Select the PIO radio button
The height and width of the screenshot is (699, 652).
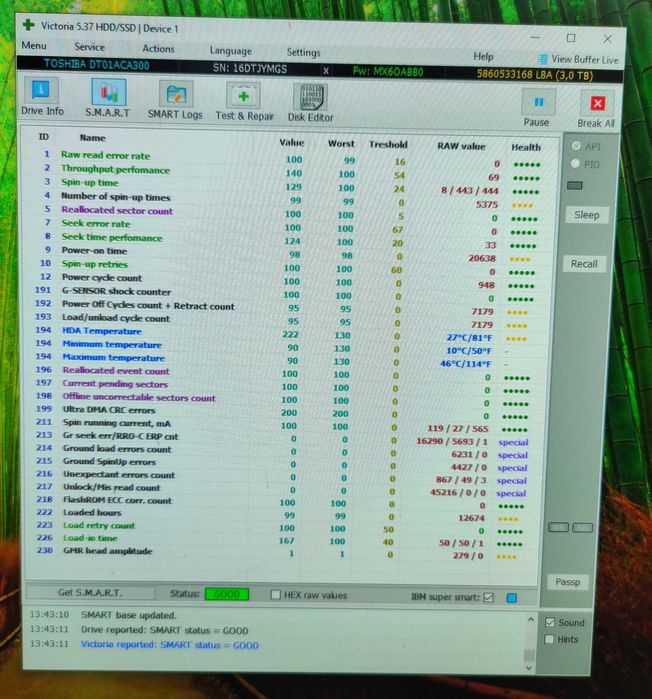point(575,164)
